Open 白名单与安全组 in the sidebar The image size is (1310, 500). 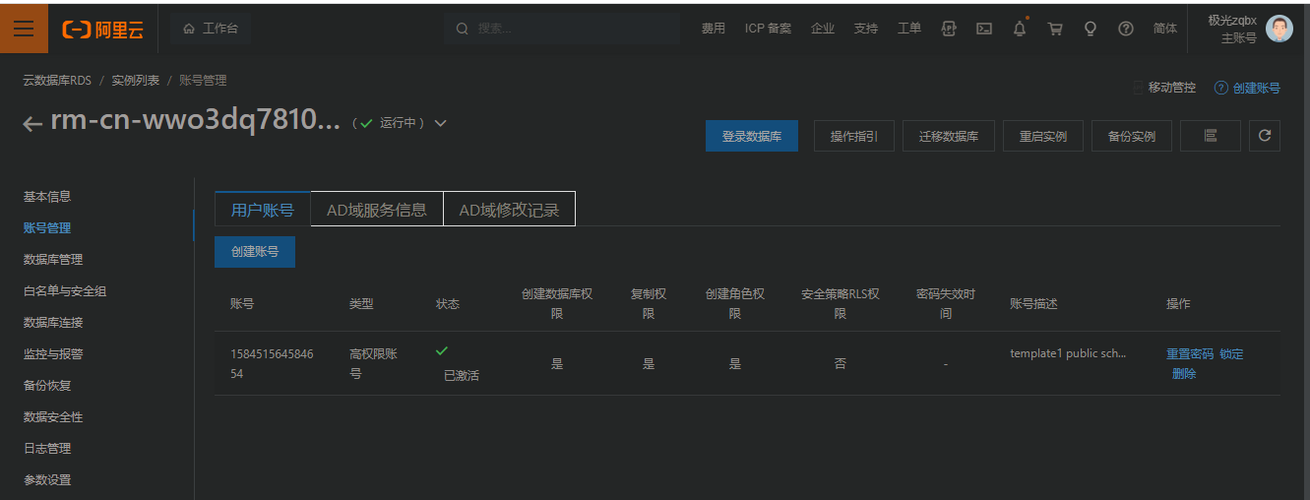[x=65, y=291]
